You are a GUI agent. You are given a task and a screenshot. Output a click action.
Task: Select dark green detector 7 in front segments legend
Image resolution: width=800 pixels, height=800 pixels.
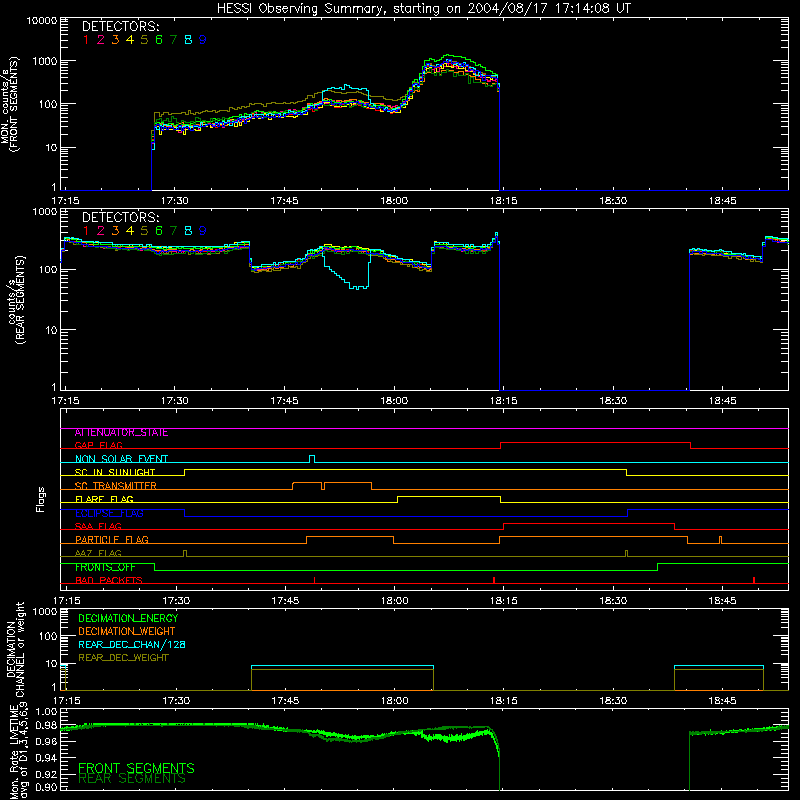(x=173, y=40)
